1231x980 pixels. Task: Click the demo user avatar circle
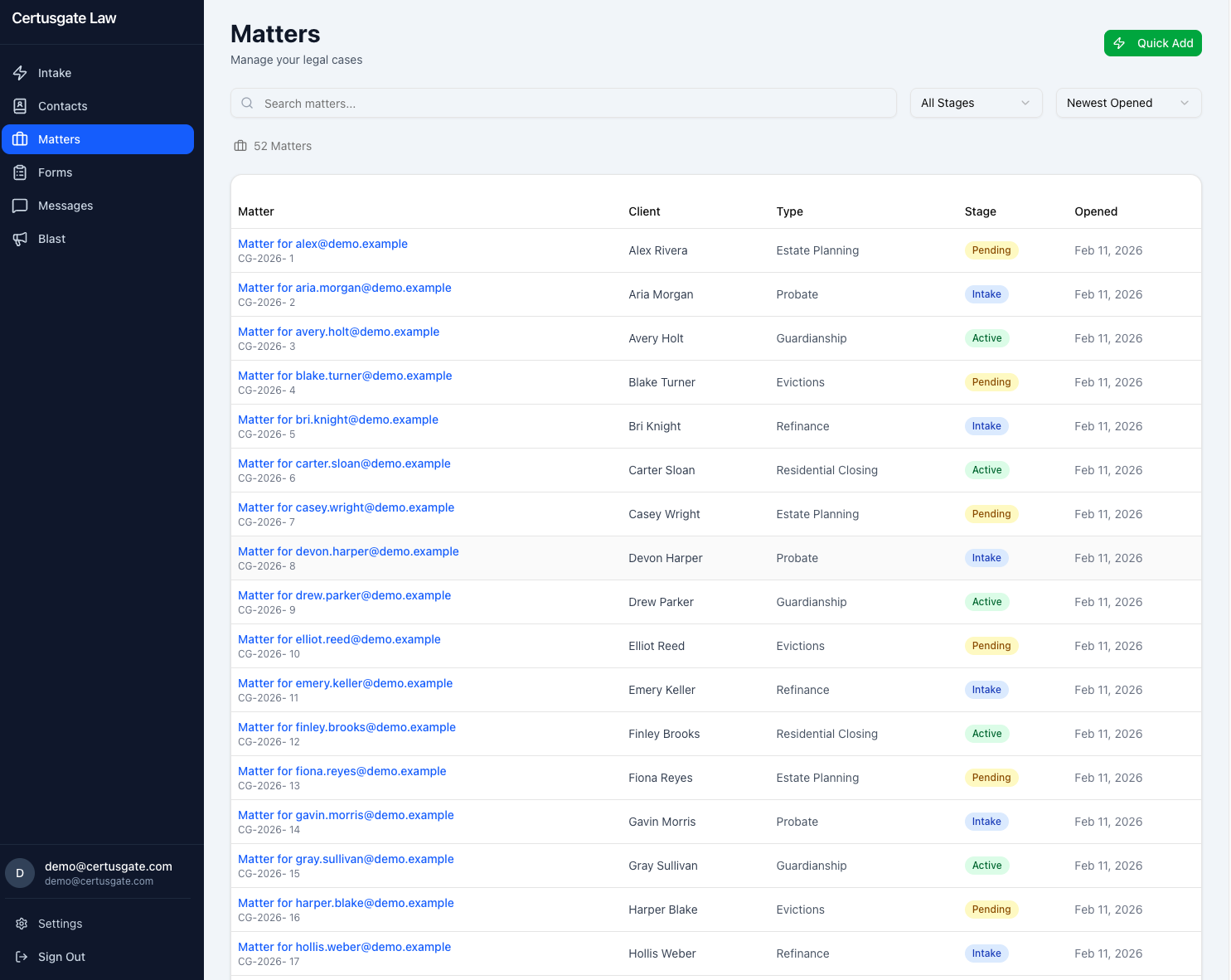20,873
